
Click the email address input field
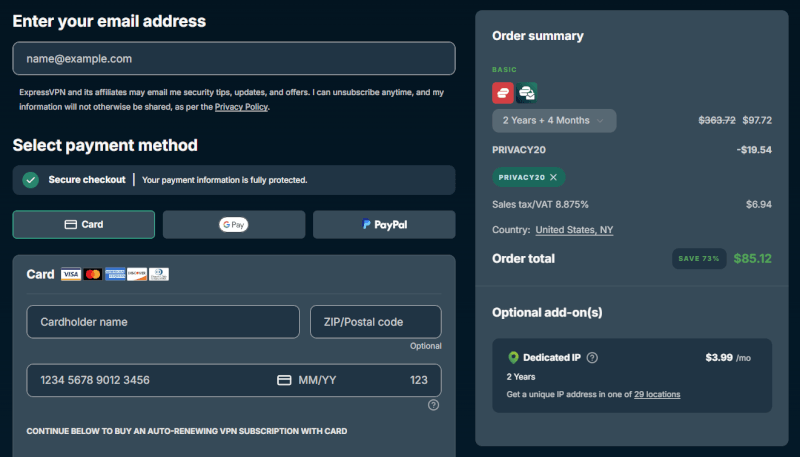click(x=234, y=58)
